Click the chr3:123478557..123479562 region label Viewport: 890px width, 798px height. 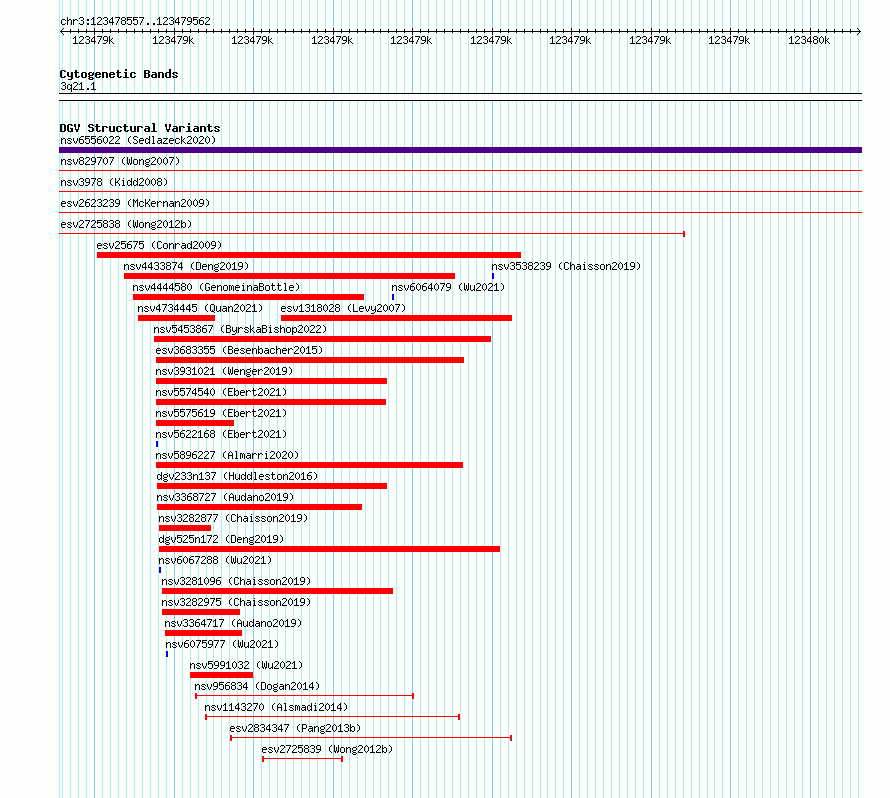coord(135,21)
